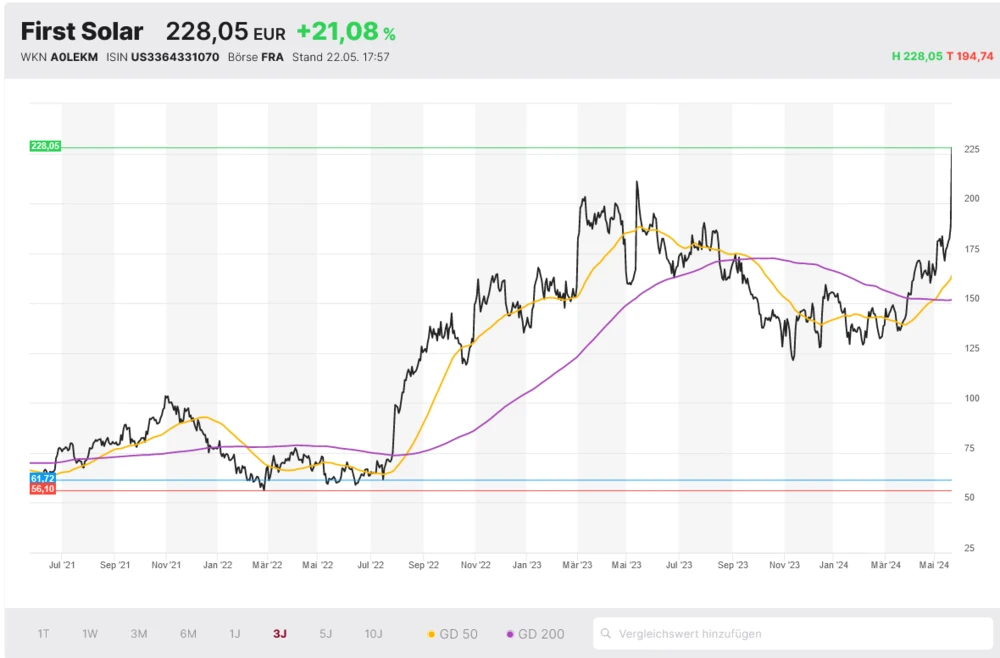1000x658 pixels.
Task: Select the active 3J range
Action: pyautogui.click(x=280, y=634)
